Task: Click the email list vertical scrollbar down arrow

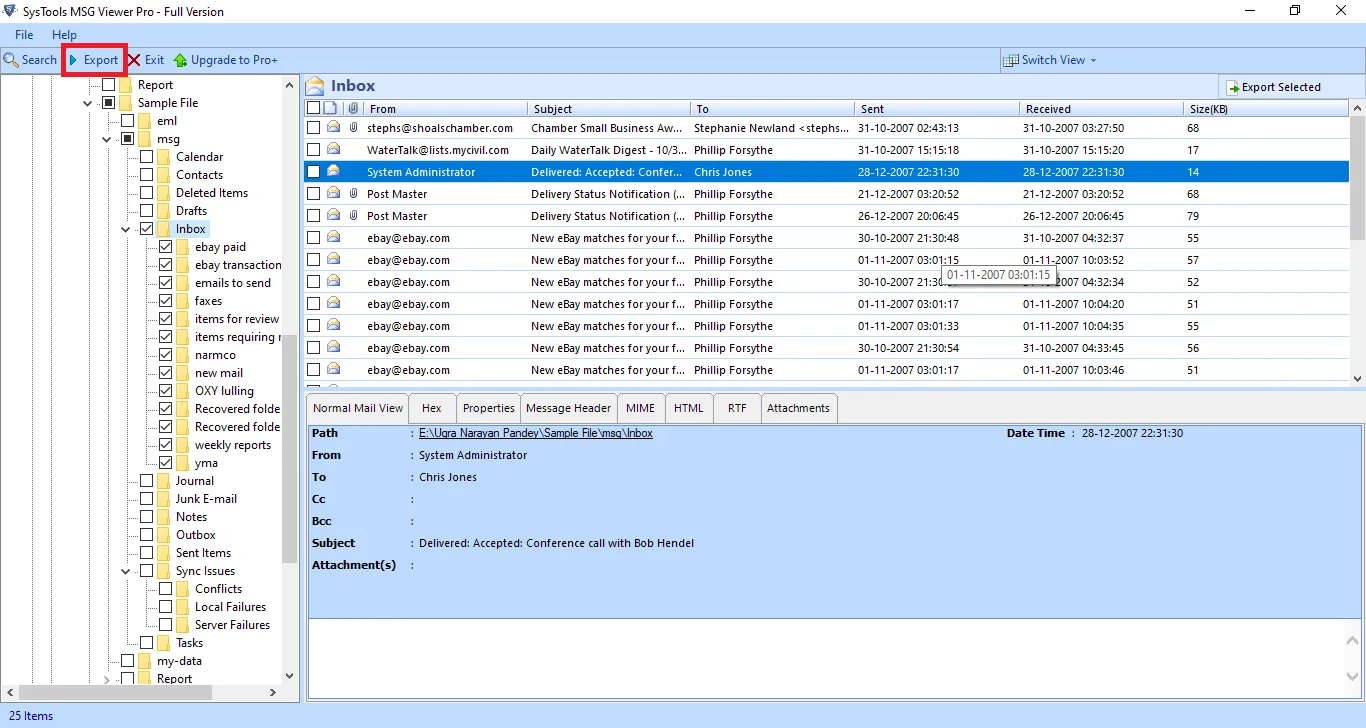Action: tap(1357, 379)
